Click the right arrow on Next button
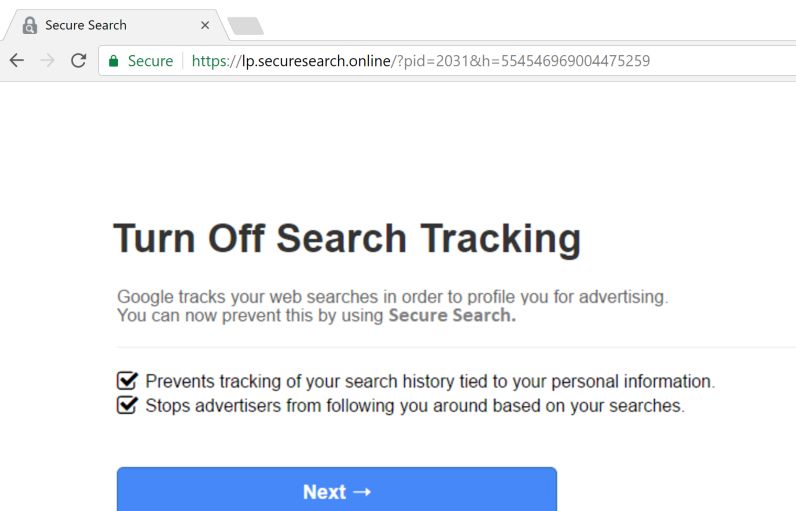 tap(362, 491)
